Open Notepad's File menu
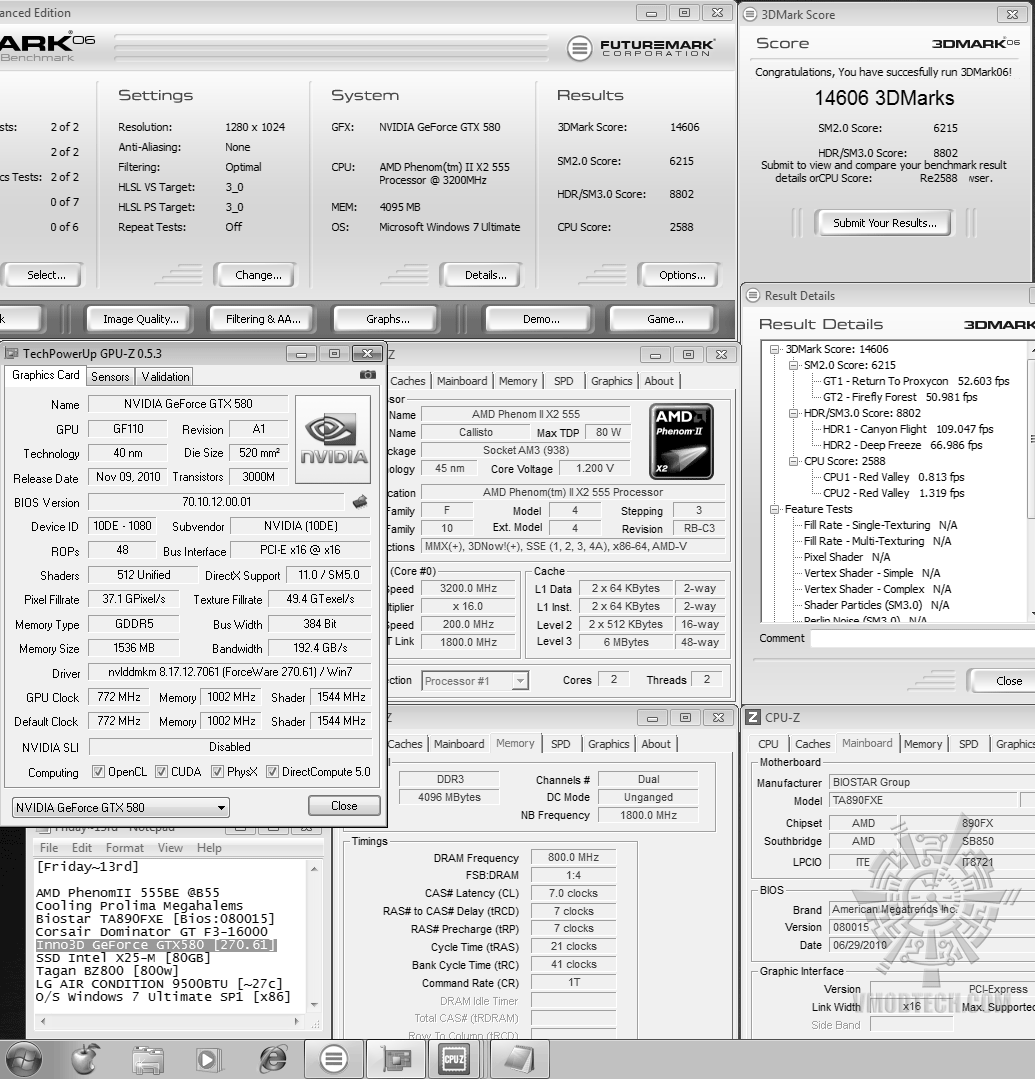This screenshot has width=1035, height=1079. point(49,848)
